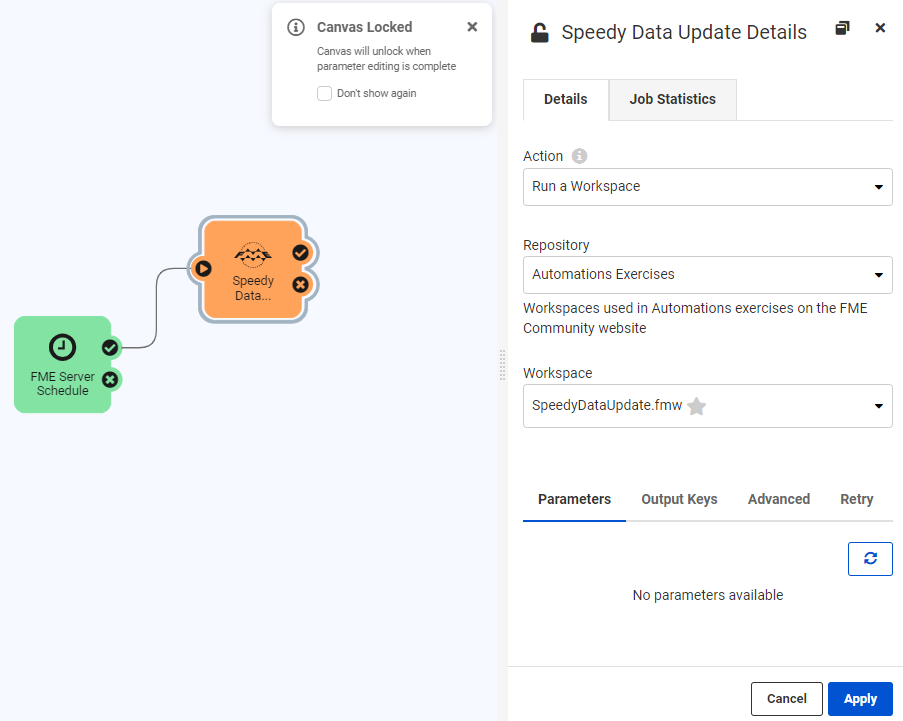Viewport: 903px width, 721px height.
Task: Click the FME Server Schedule clock icon
Action: [62, 347]
